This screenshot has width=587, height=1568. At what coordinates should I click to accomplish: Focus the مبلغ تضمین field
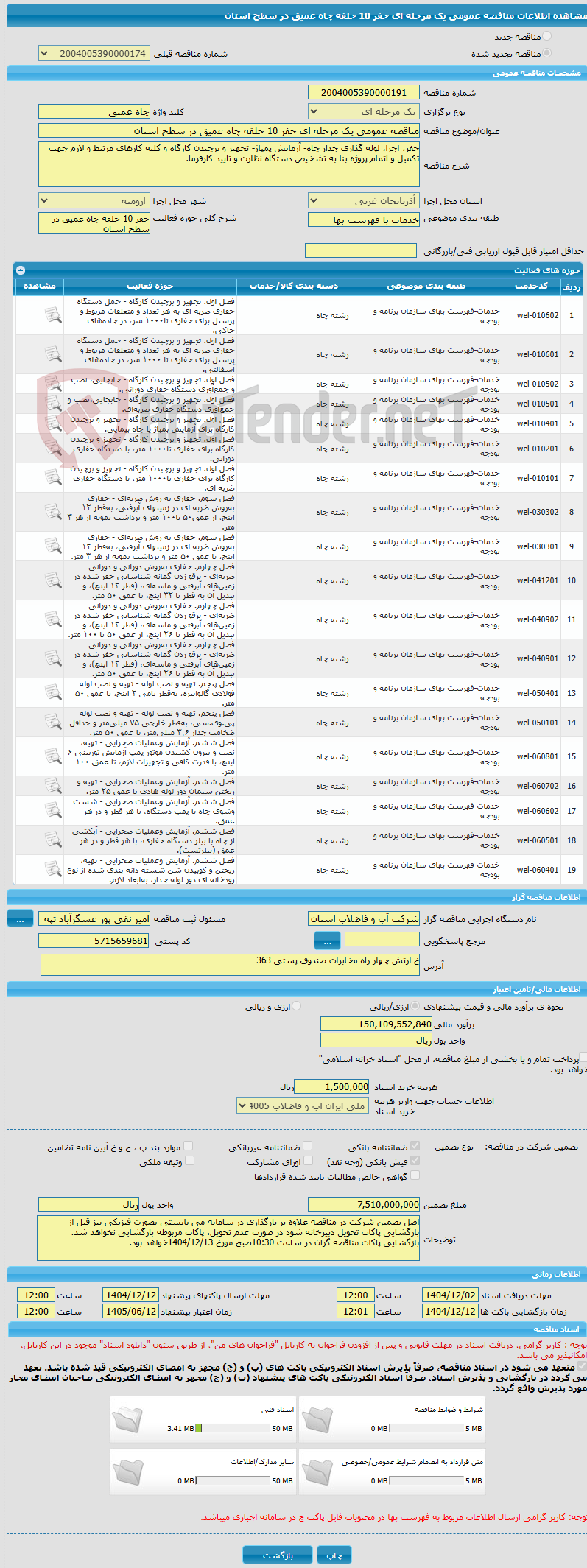click(364, 1204)
